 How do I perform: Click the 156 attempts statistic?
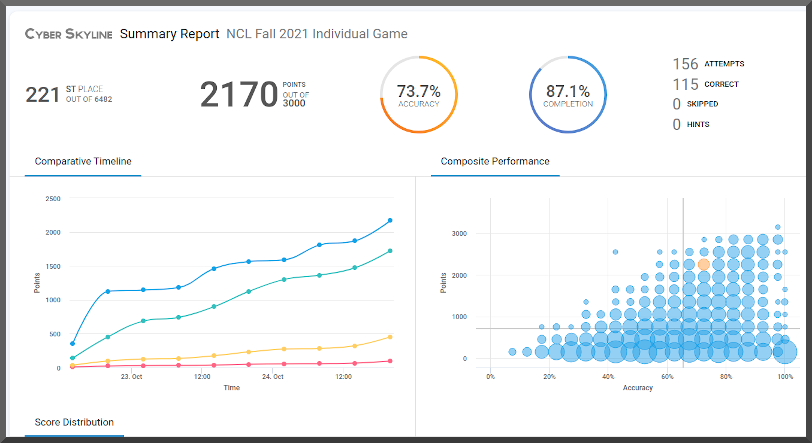point(707,64)
